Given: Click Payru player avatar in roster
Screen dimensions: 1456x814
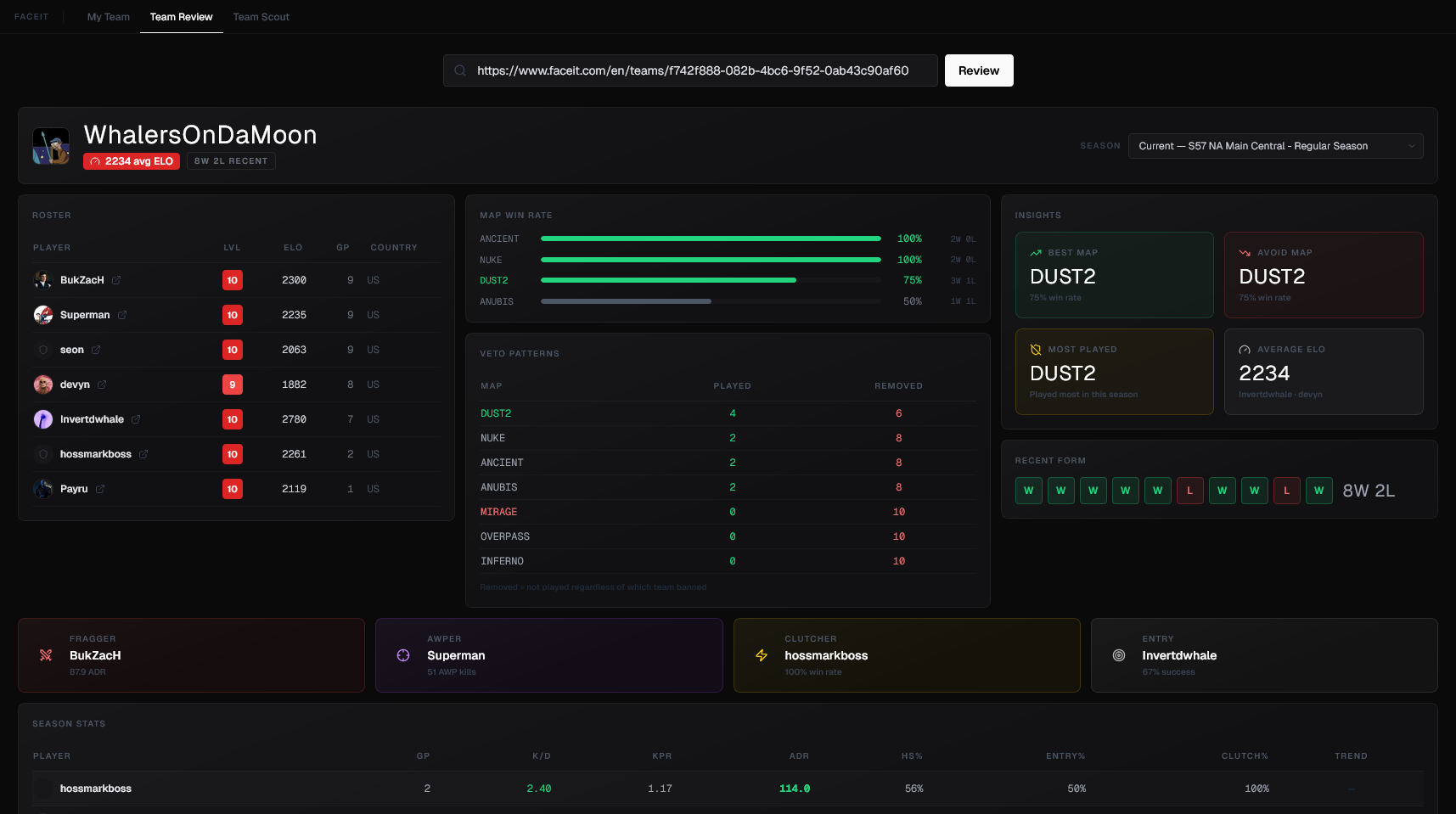Looking at the screenshot, I should pyautogui.click(x=43, y=489).
